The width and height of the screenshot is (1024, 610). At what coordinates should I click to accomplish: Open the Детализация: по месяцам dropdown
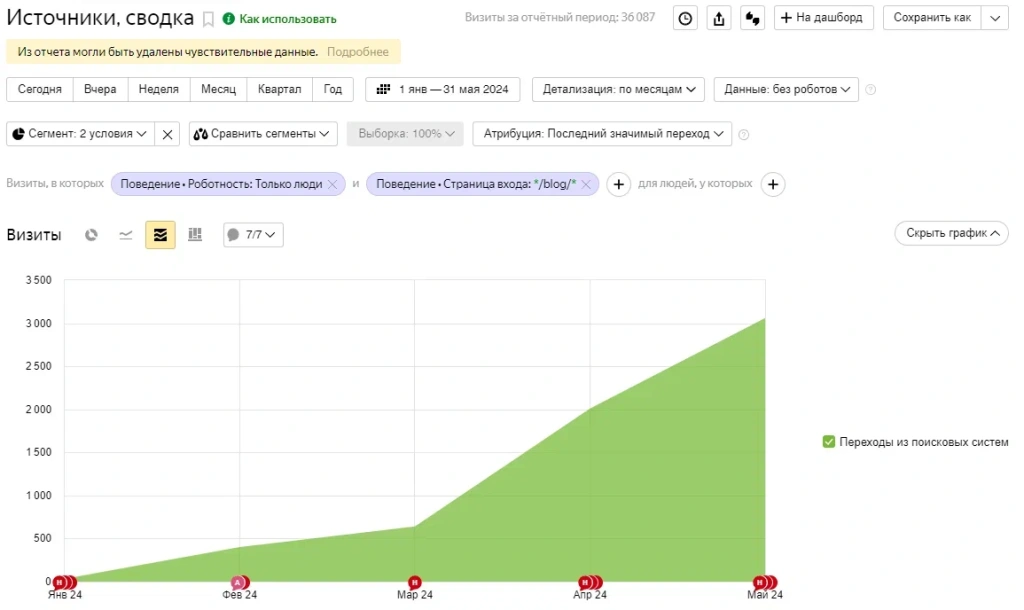coord(618,89)
